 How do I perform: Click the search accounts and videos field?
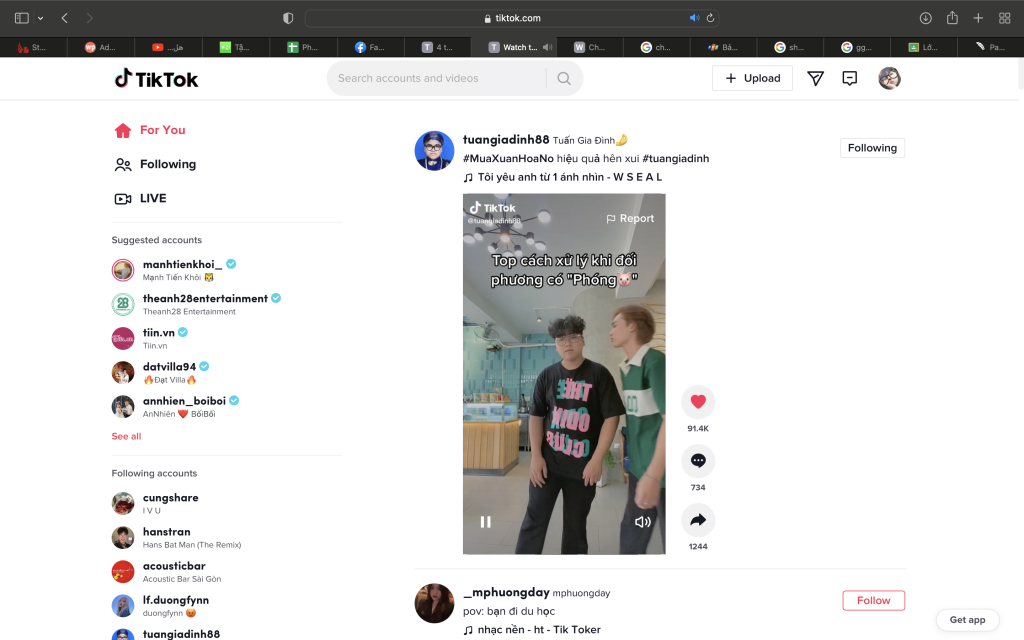438,78
